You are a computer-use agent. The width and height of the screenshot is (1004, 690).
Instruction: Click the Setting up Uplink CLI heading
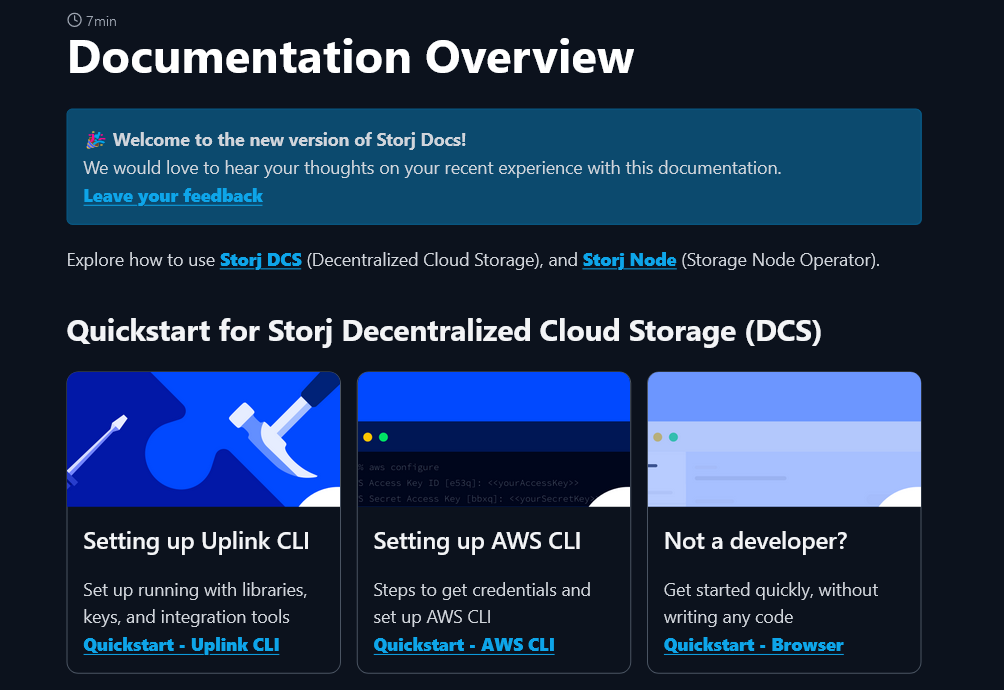click(x=196, y=542)
